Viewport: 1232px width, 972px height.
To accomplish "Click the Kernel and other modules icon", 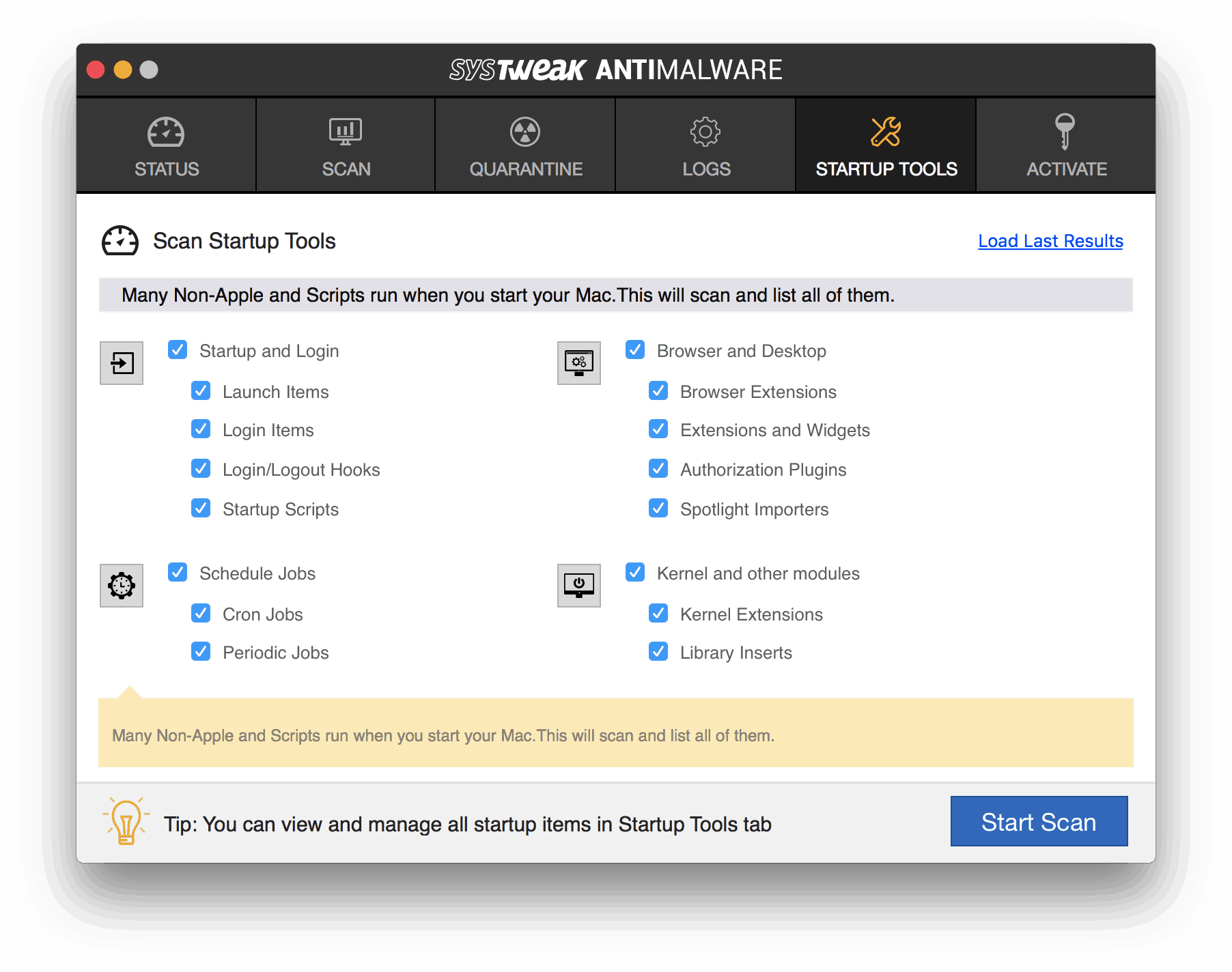I will click(x=579, y=586).
